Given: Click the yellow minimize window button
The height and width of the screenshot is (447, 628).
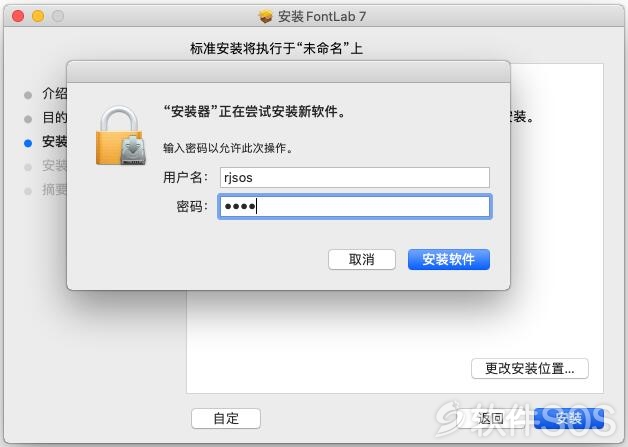Looking at the screenshot, I should pyautogui.click(x=38, y=16).
